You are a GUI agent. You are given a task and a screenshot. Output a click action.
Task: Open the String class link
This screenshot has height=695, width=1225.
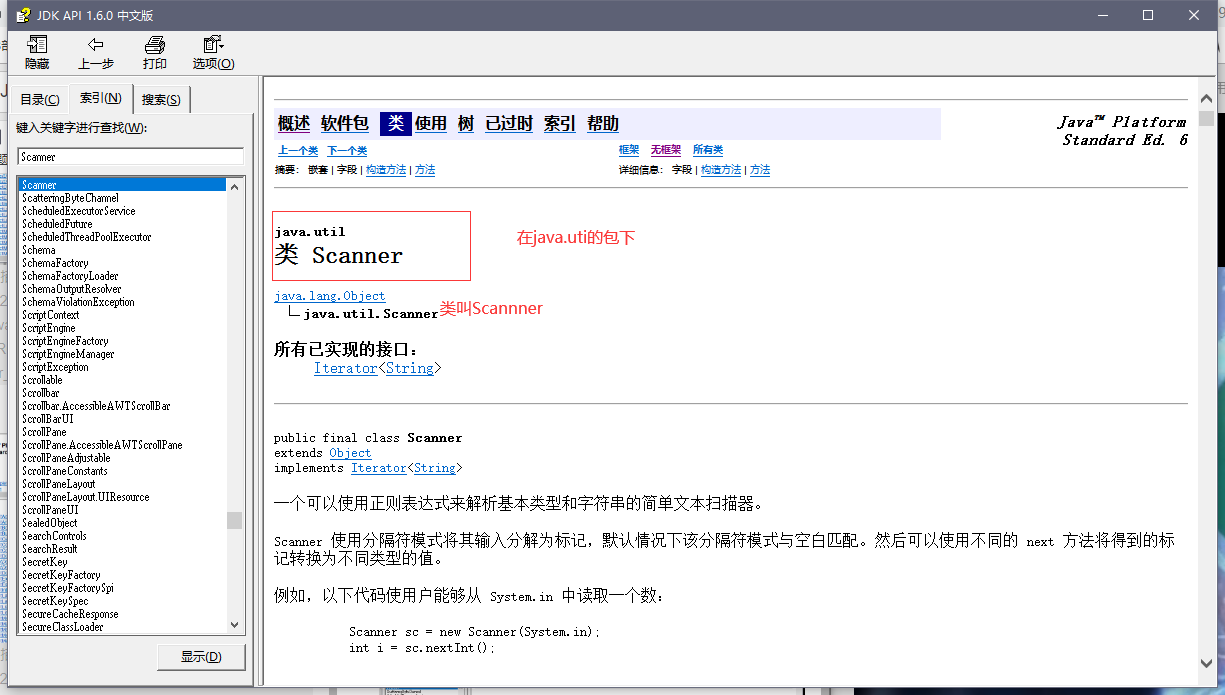pos(410,368)
